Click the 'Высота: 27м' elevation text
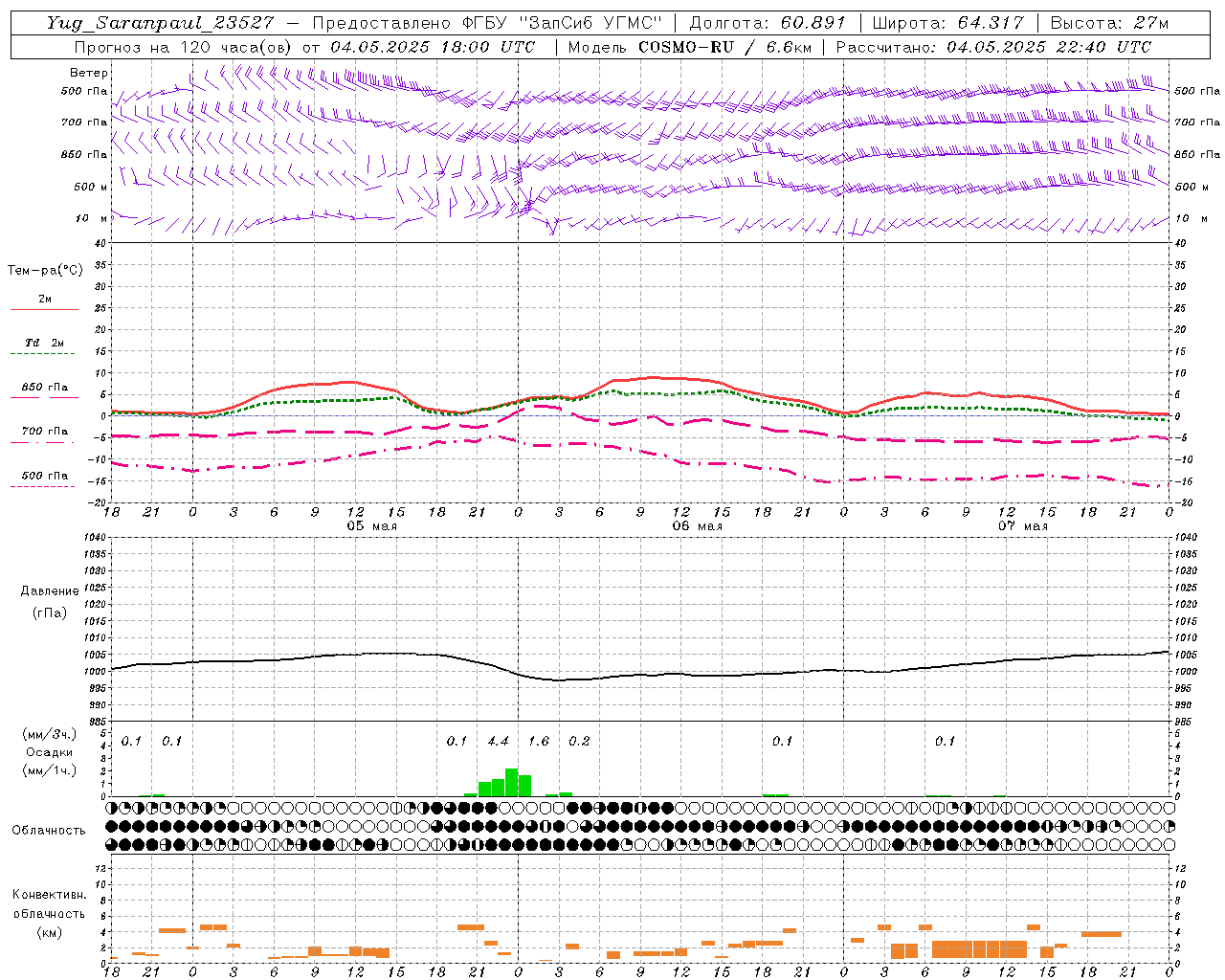The image size is (1225, 980). click(x=1109, y=23)
